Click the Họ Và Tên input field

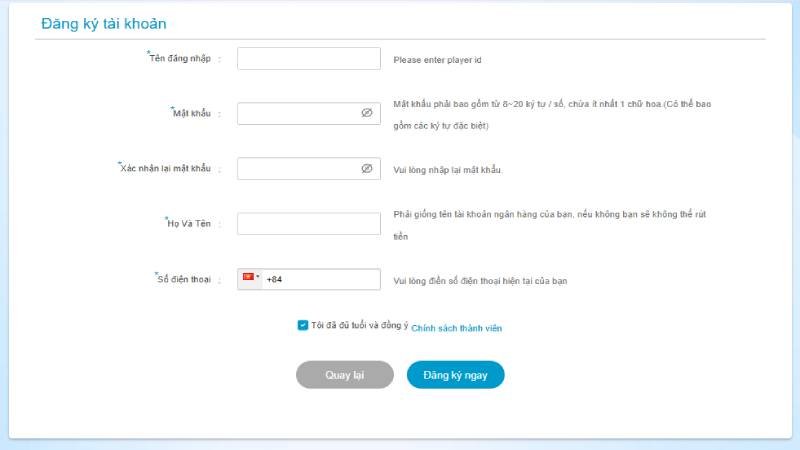click(309, 223)
